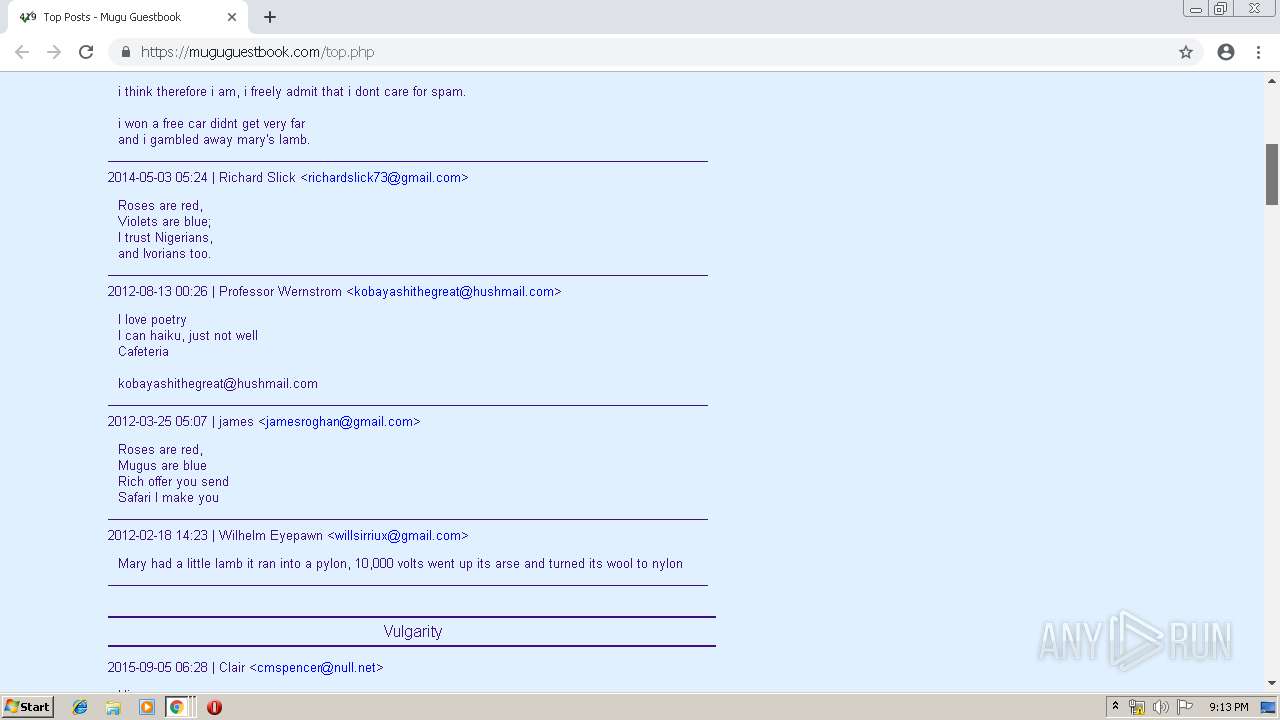This screenshot has height=720, width=1280.
Task: Click the line 'and i gambled away mary's lamb.'
Action: coord(214,139)
